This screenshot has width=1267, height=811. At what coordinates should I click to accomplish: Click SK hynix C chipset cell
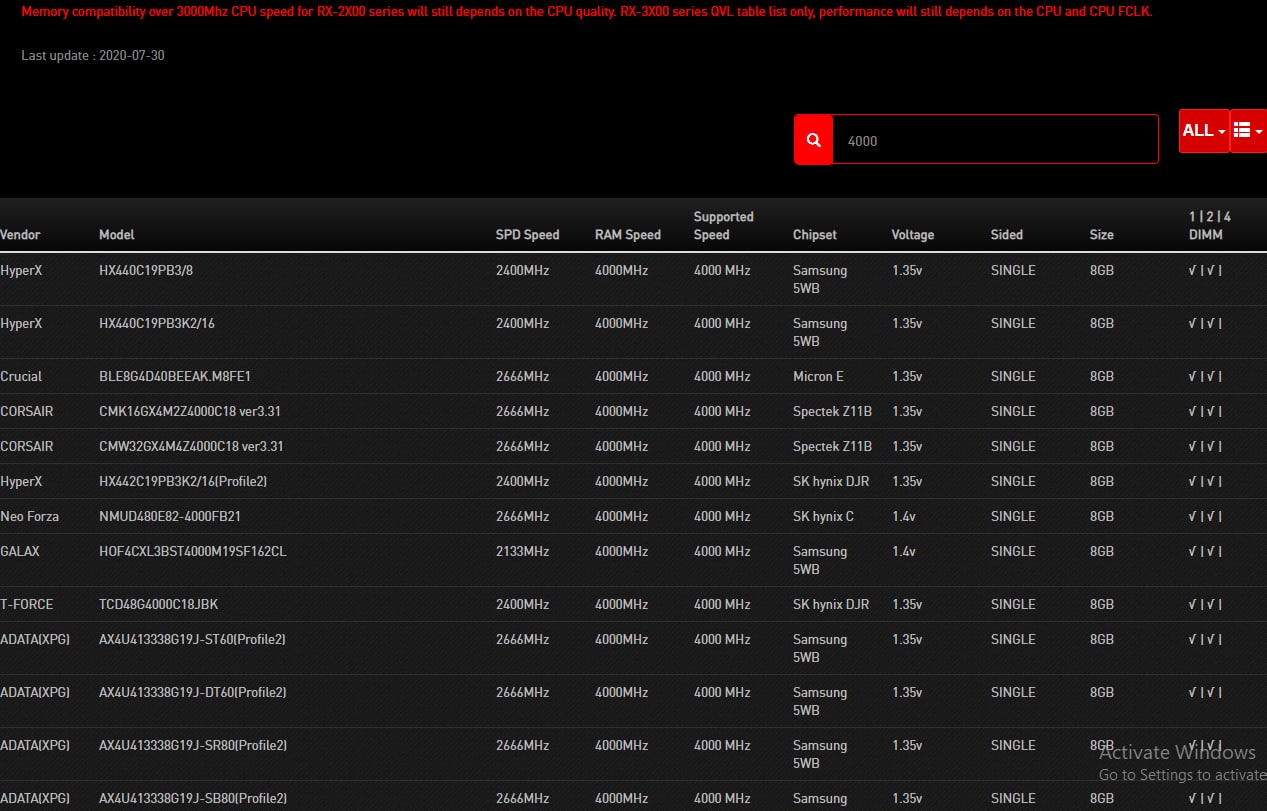tap(823, 517)
